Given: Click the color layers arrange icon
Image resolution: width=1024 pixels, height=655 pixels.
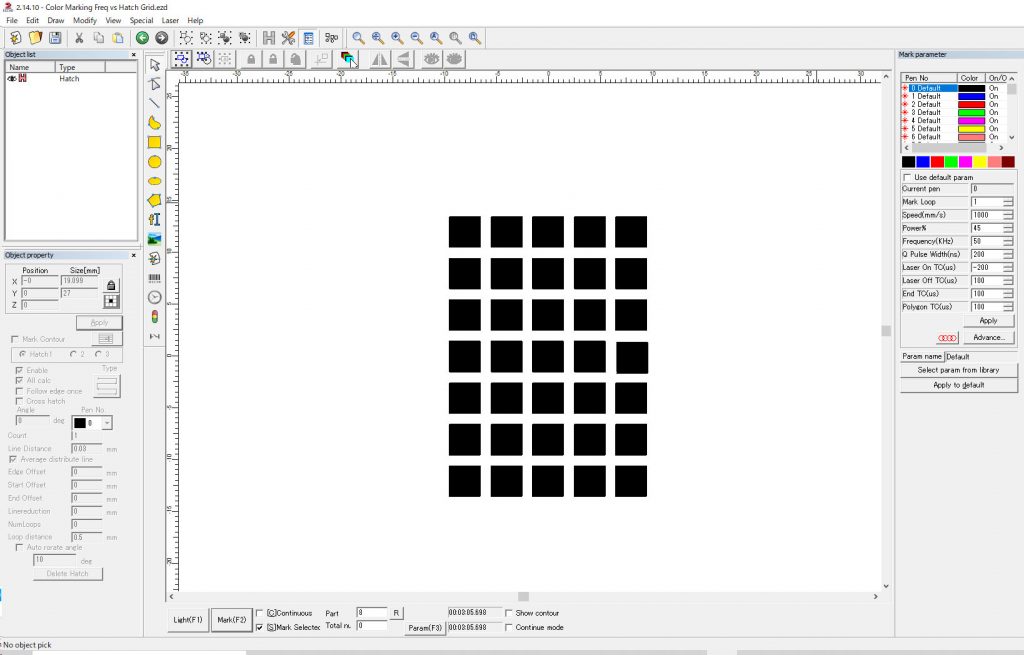Looking at the screenshot, I should coord(348,59).
